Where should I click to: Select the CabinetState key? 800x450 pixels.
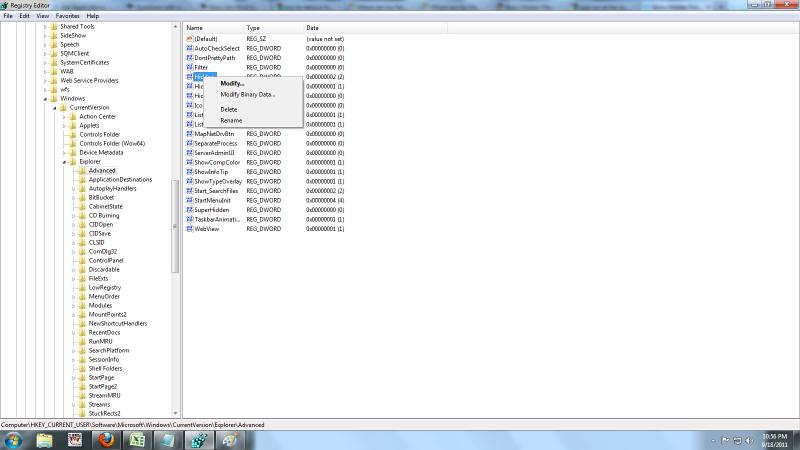click(106, 207)
